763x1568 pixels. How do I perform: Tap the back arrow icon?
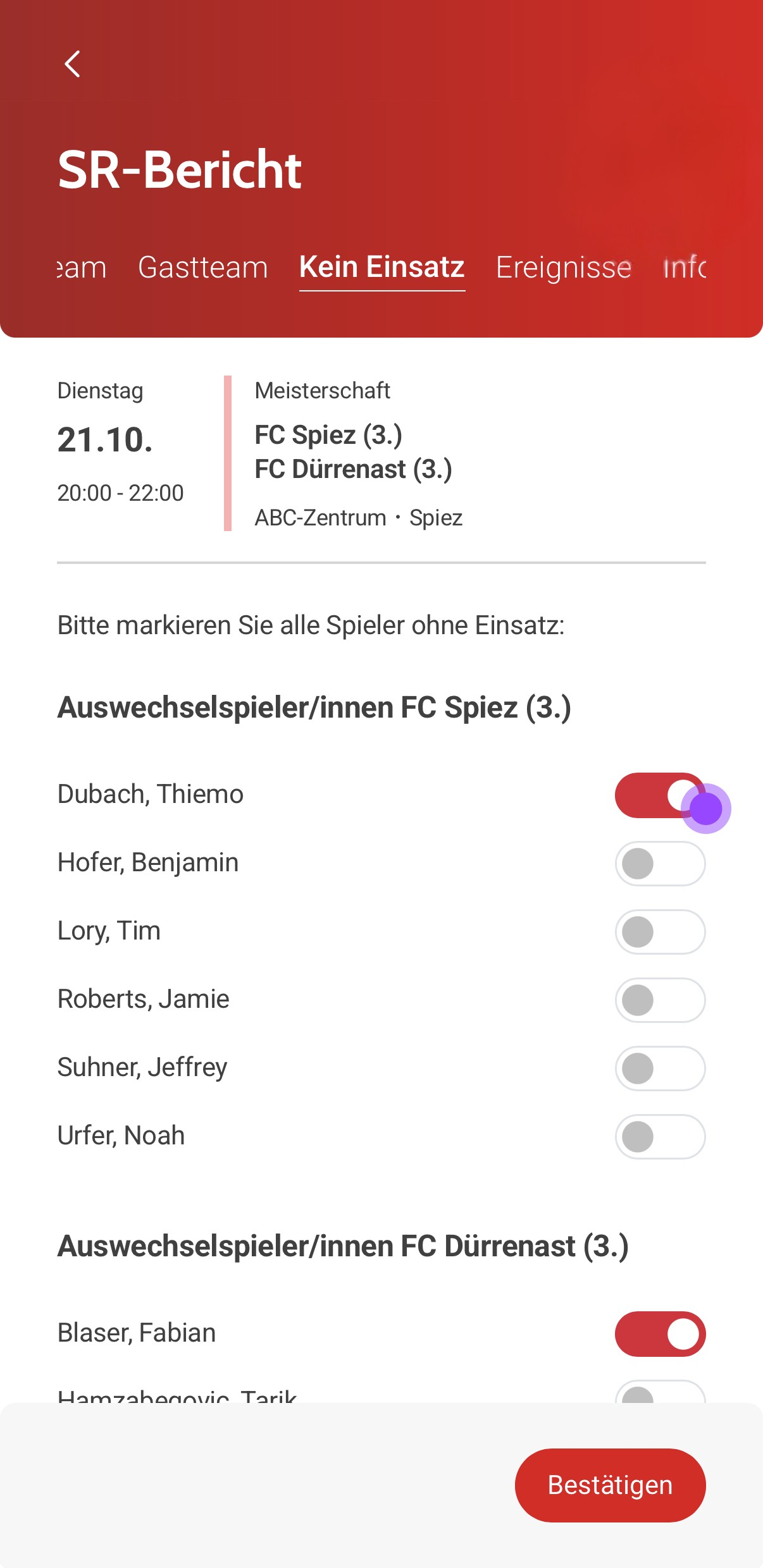point(73,64)
